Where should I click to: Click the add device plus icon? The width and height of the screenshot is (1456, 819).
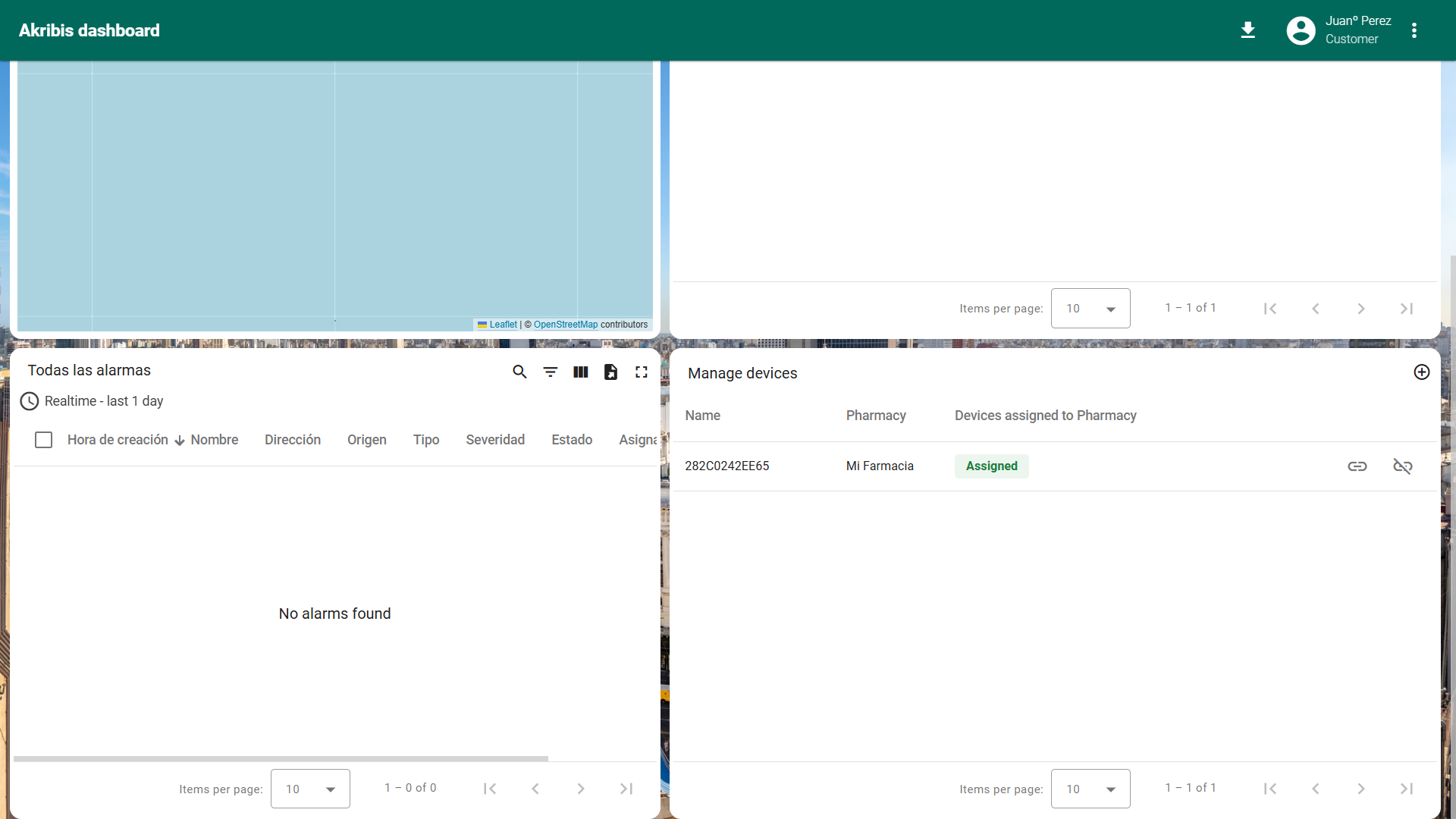point(1422,372)
